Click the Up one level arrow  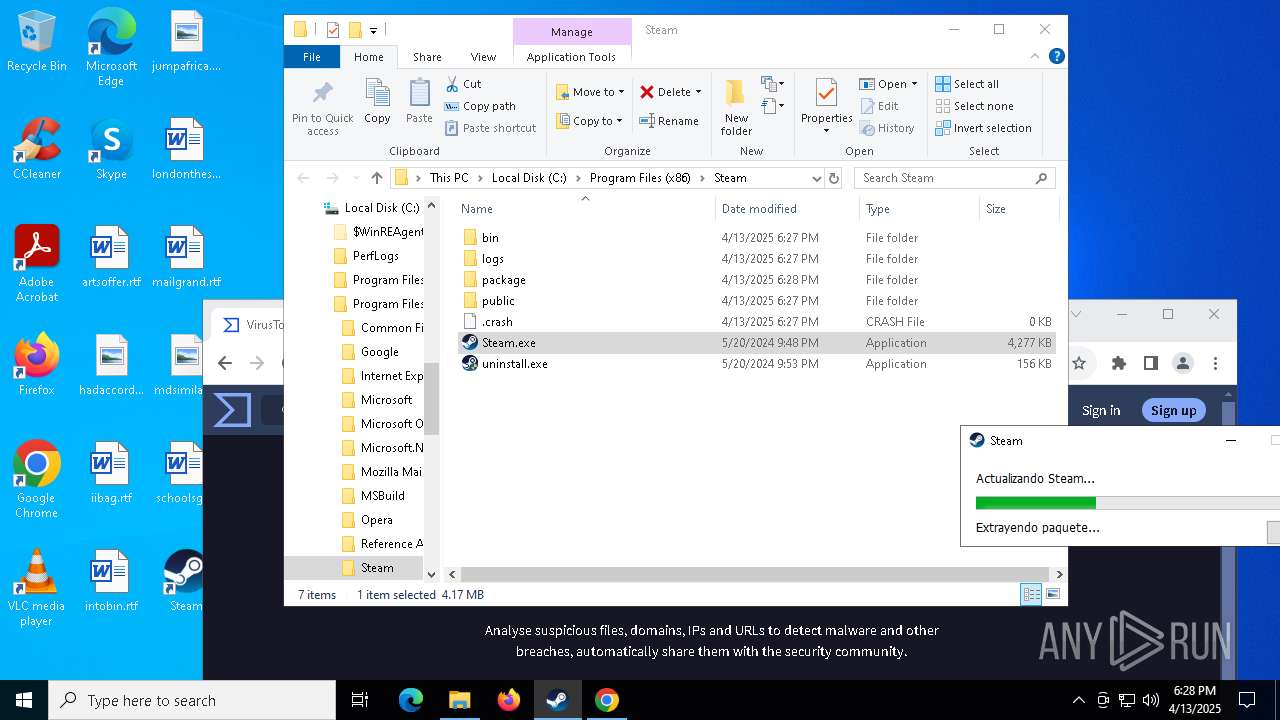[x=376, y=178]
